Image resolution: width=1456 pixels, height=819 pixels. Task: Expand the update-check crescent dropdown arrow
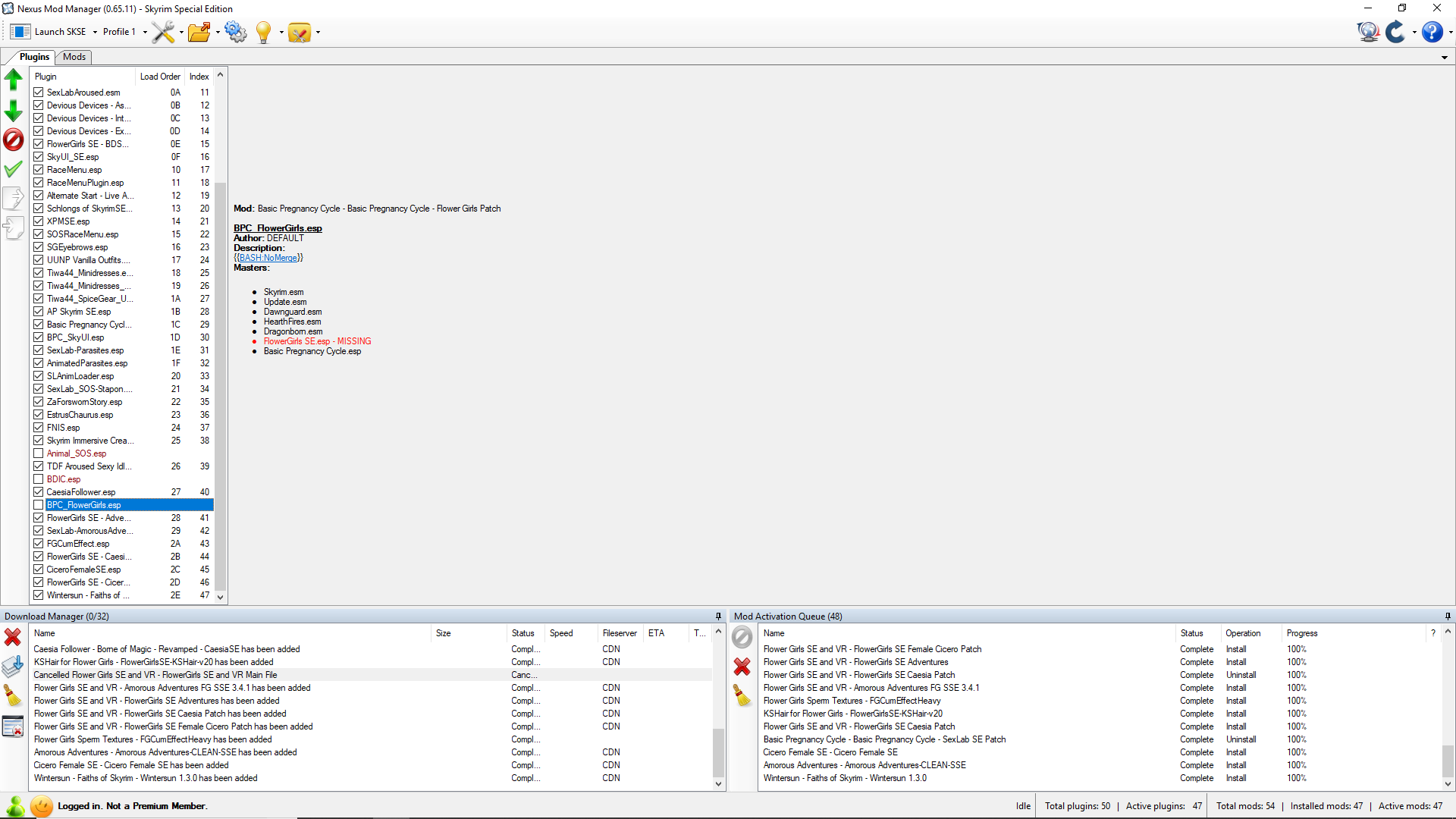(x=1414, y=32)
